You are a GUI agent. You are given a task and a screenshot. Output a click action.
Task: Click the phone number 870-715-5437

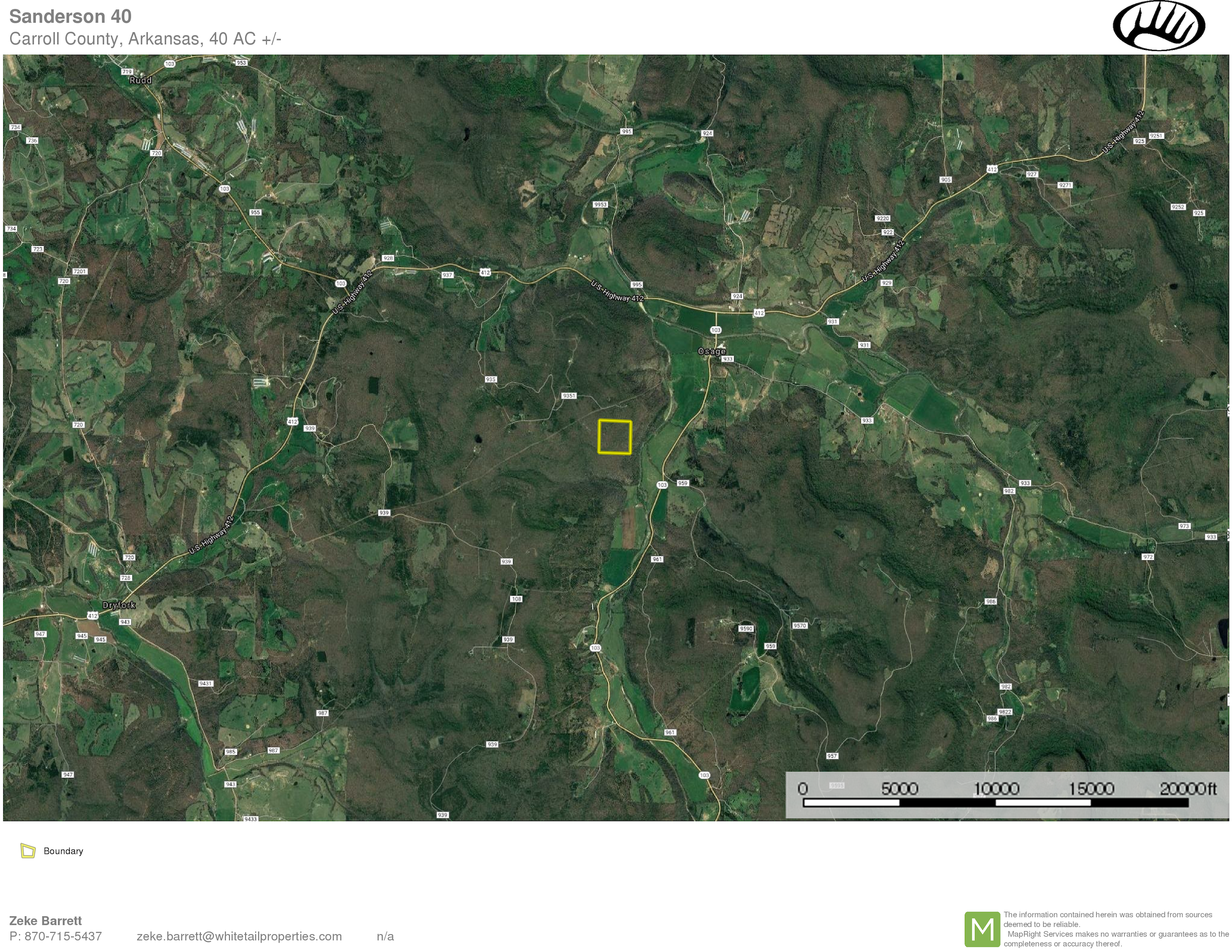coord(63,936)
